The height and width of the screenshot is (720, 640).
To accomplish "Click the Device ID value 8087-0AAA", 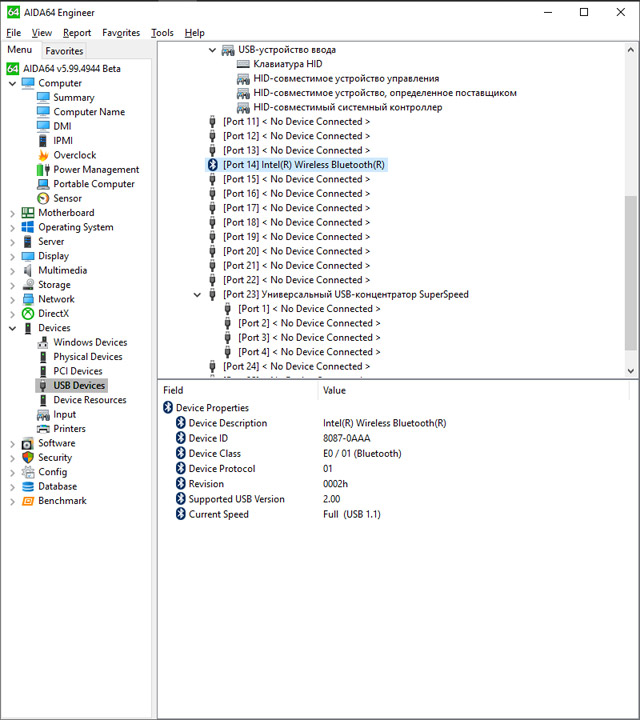I will 347,439.
